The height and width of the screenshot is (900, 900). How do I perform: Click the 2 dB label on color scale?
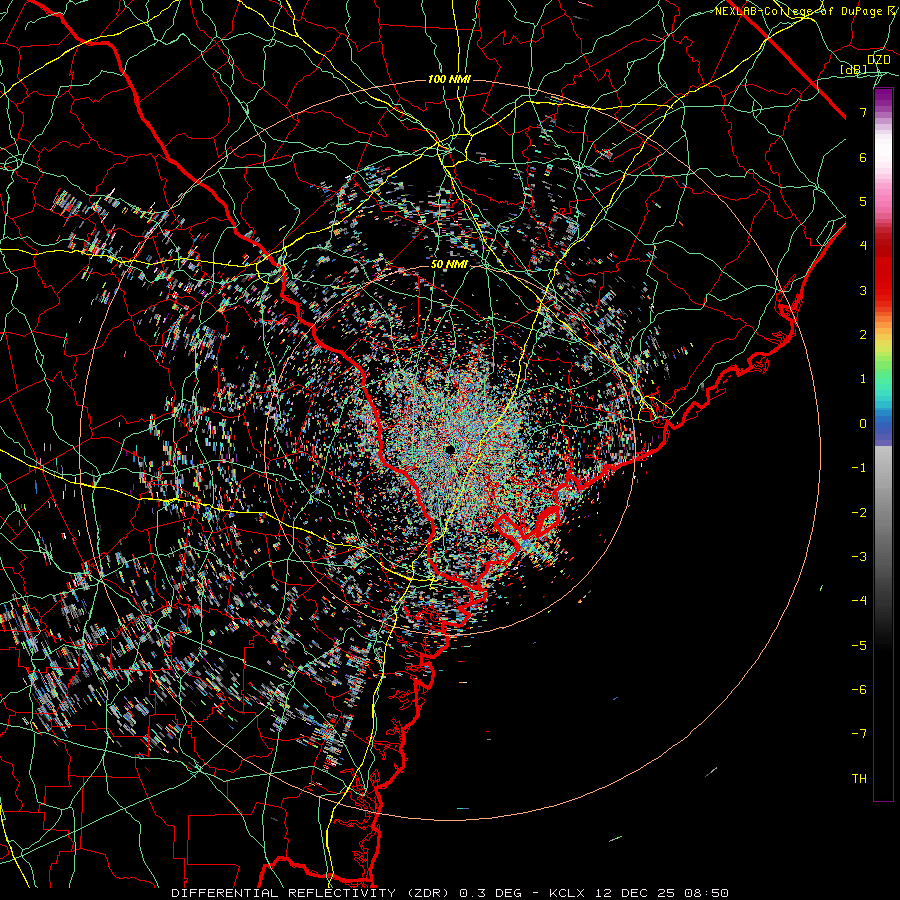pyautogui.click(x=863, y=335)
